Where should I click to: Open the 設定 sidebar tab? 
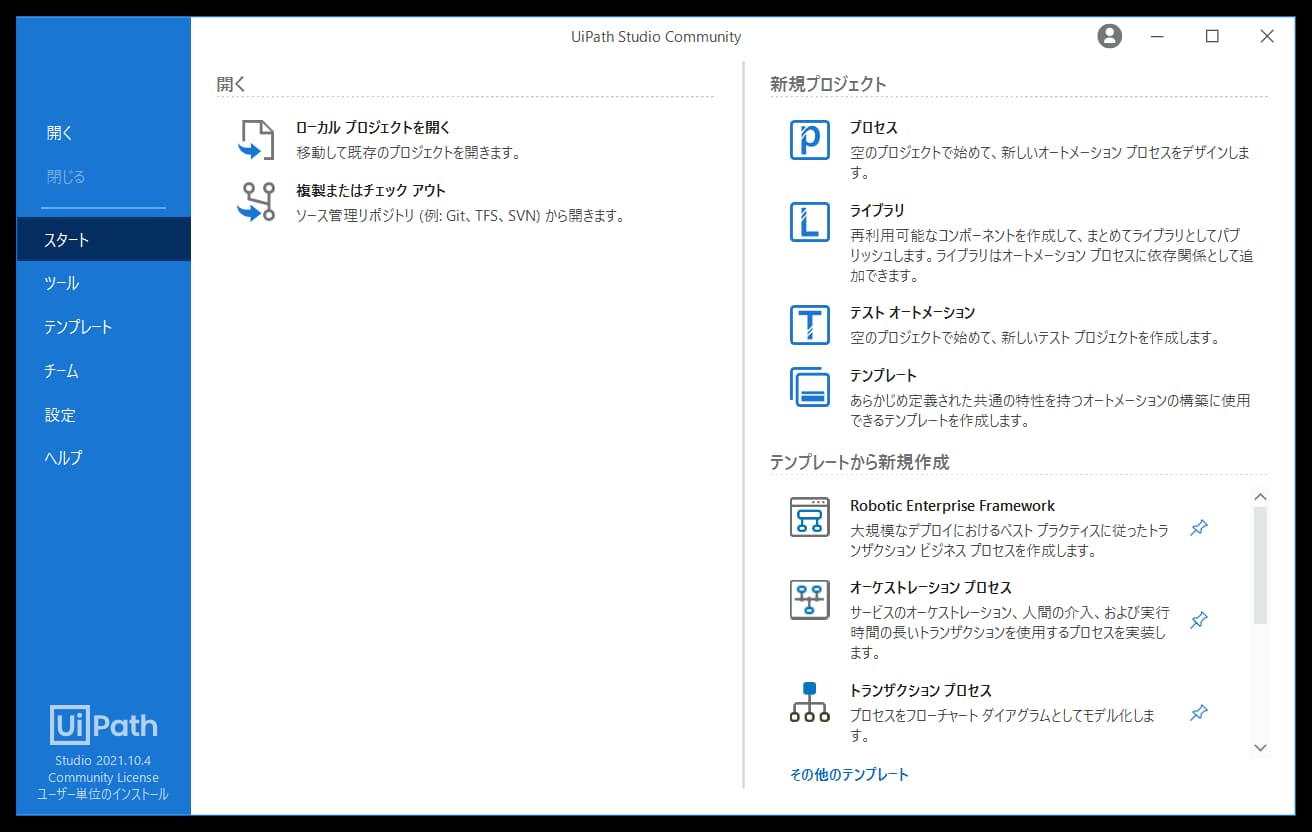pyautogui.click(x=104, y=415)
